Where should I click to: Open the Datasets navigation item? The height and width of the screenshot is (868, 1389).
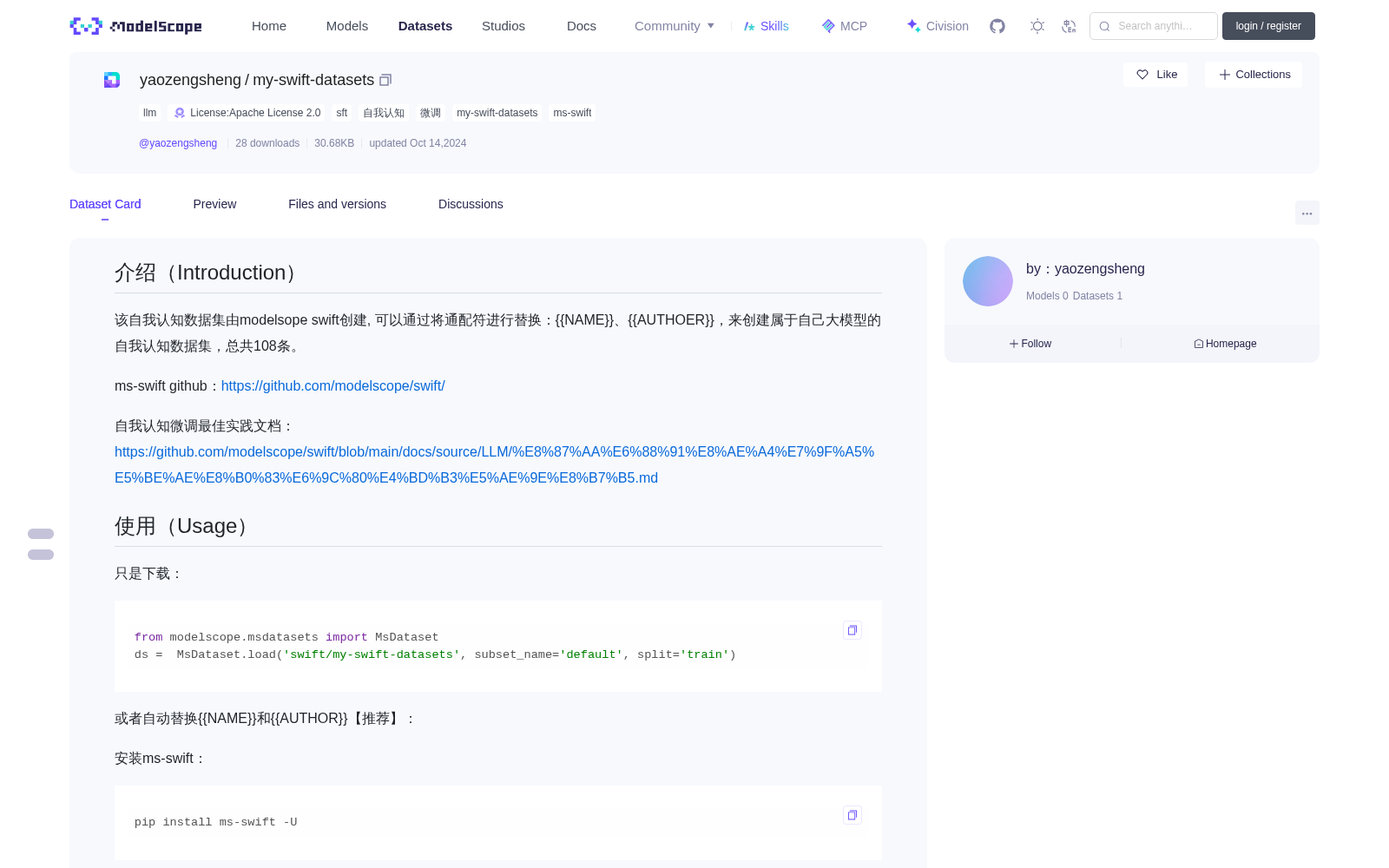425,26
